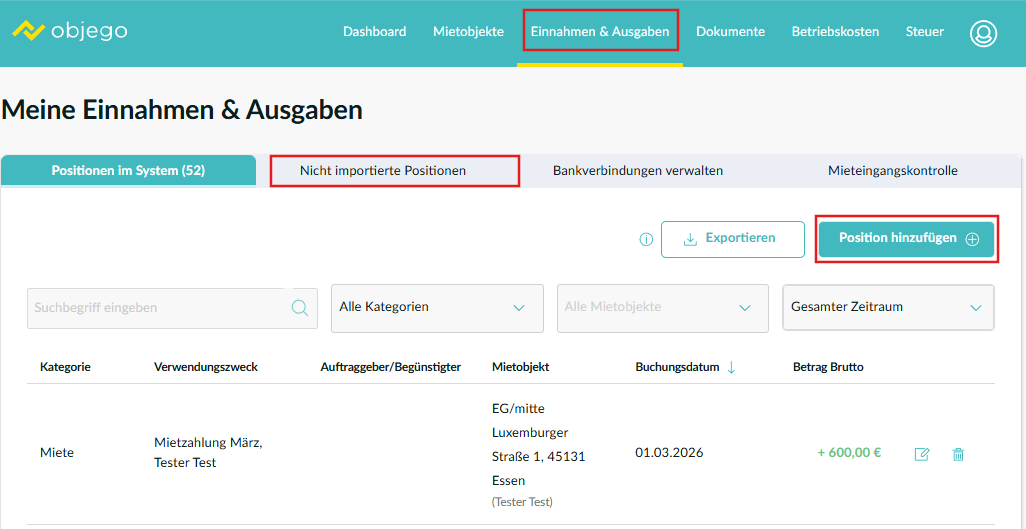Switch to Bankverbindungen verwalten tab
Image resolution: width=1026 pixels, height=529 pixels.
point(638,171)
